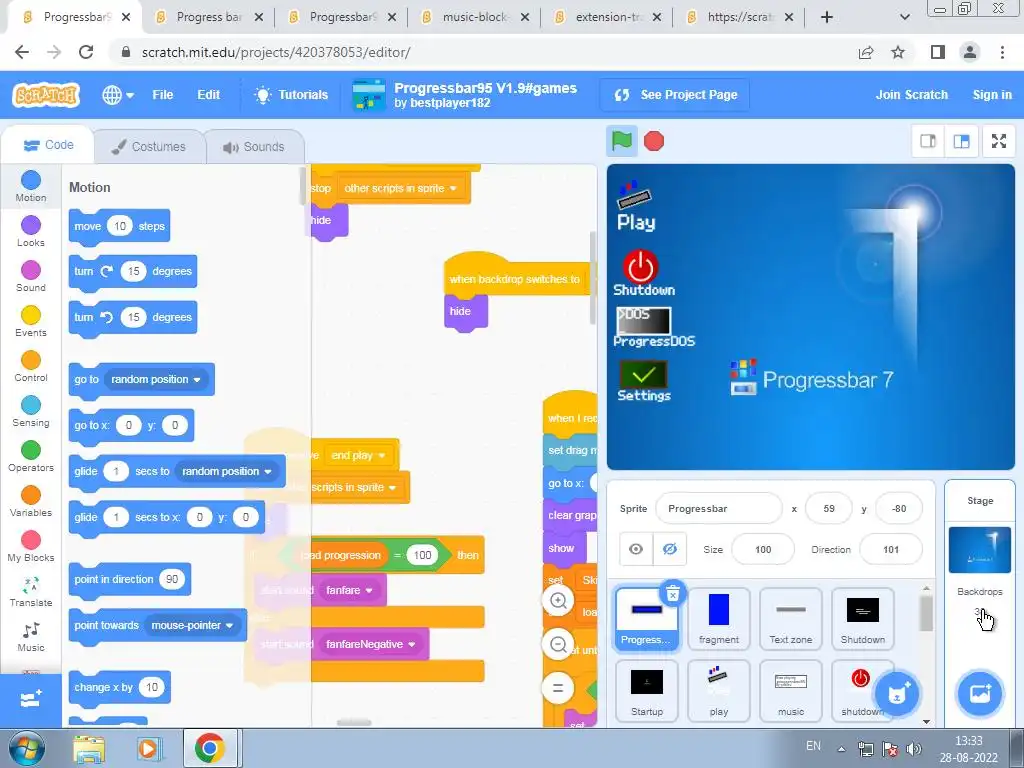Zoom out the code workspace
The height and width of the screenshot is (768, 1024).
tap(558, 645)
